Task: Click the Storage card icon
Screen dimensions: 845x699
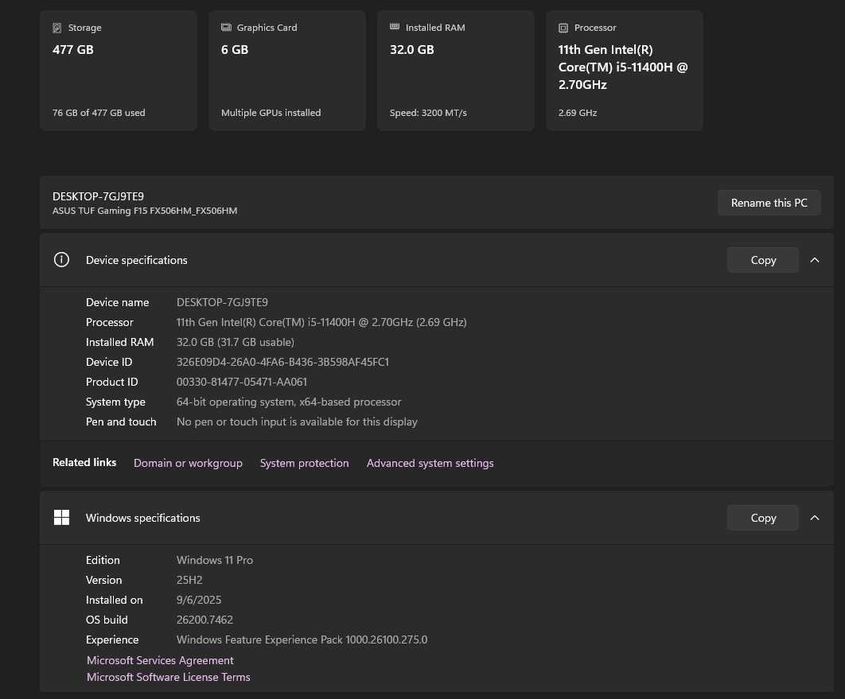Action: point(57,28)
